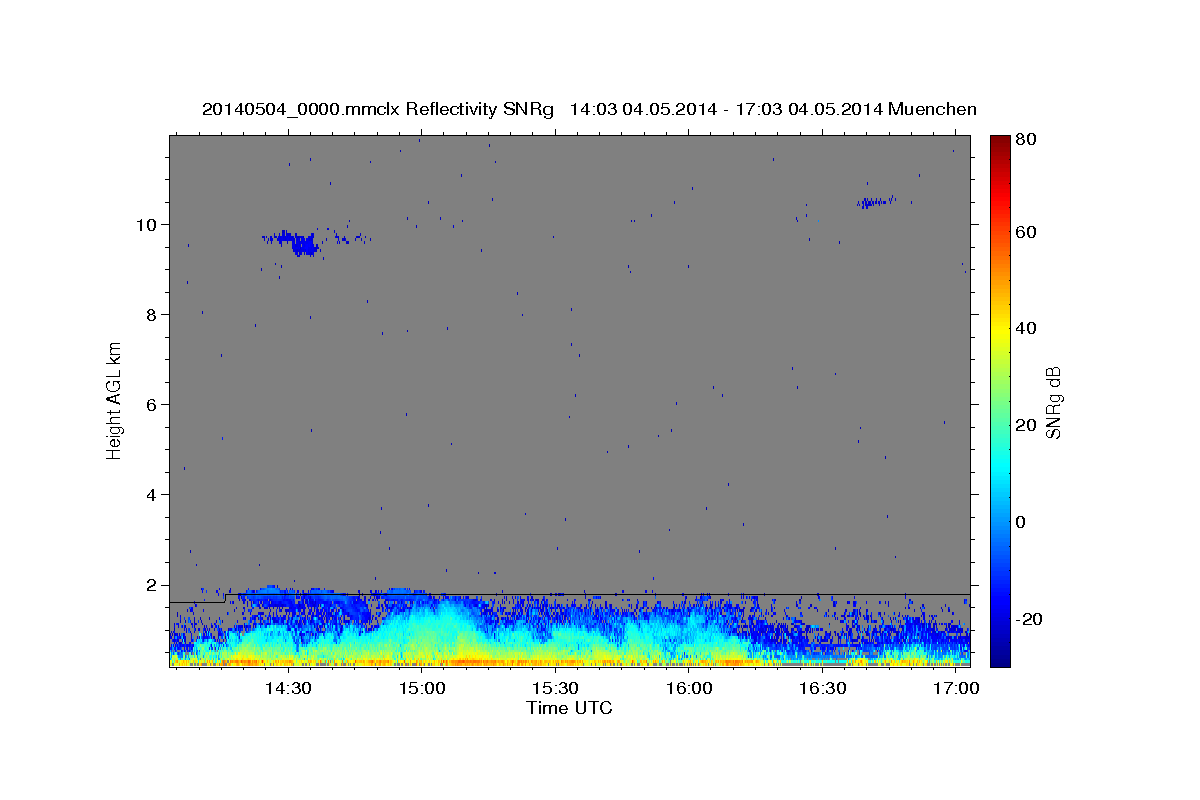
Task: Click the 'Time UTC' axis label
Action: pyautogui.click(x=569, y=708)
